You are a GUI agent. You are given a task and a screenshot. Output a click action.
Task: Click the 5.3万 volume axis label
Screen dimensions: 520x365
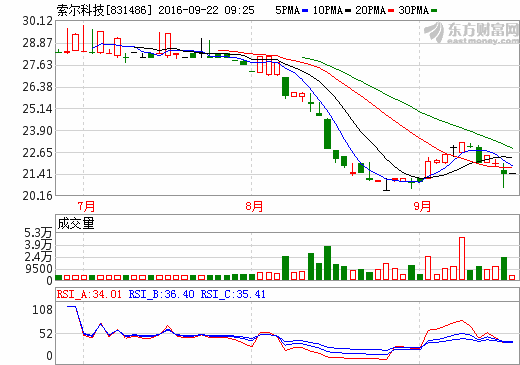[39, 233]
